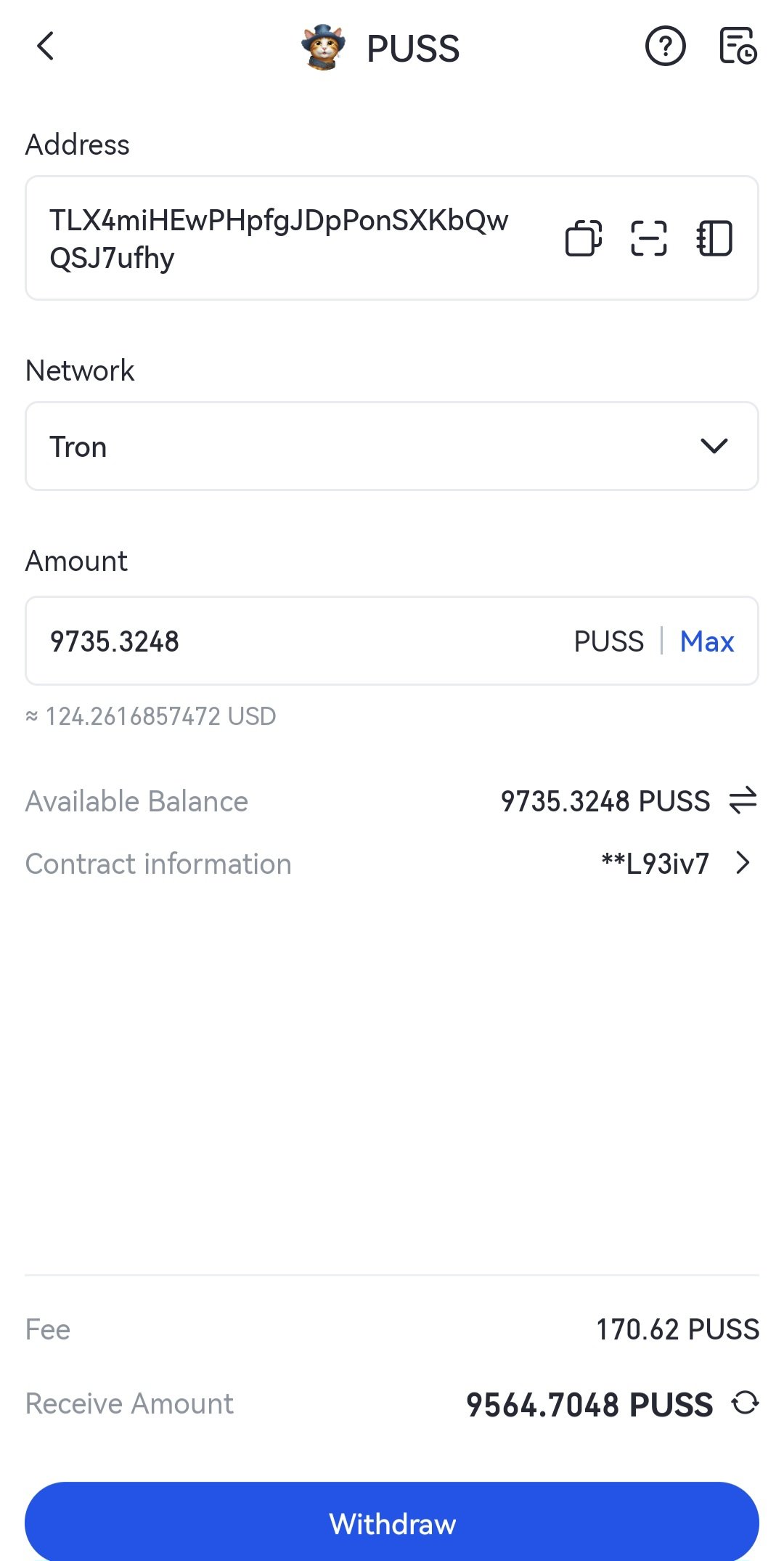Screen dimensions: 784x1561
Task: Click the Network dropdown chevron
Action: [x=714, y=446]
